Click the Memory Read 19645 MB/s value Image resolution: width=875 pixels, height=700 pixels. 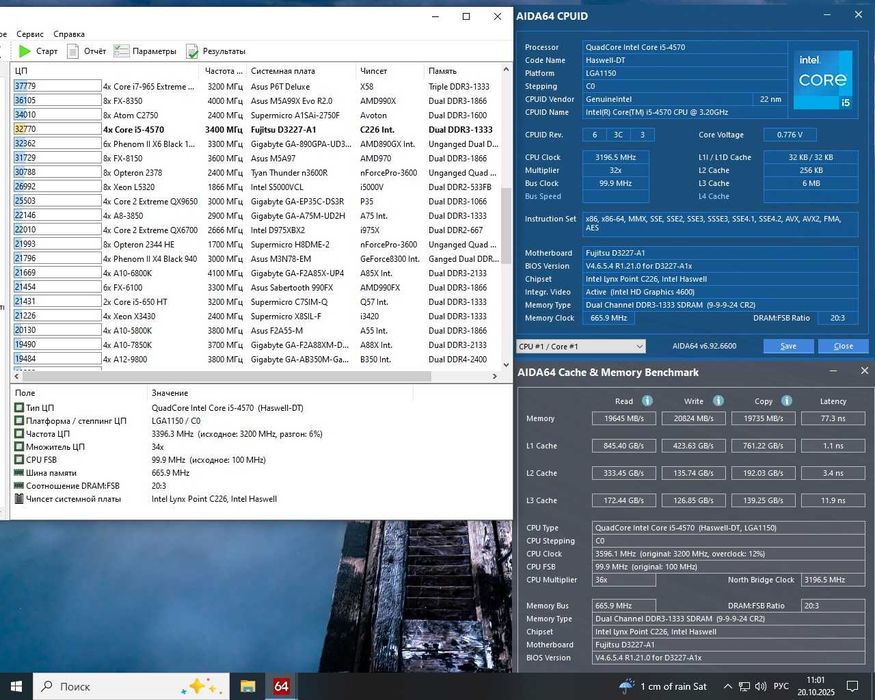click(x=624, y=418)
